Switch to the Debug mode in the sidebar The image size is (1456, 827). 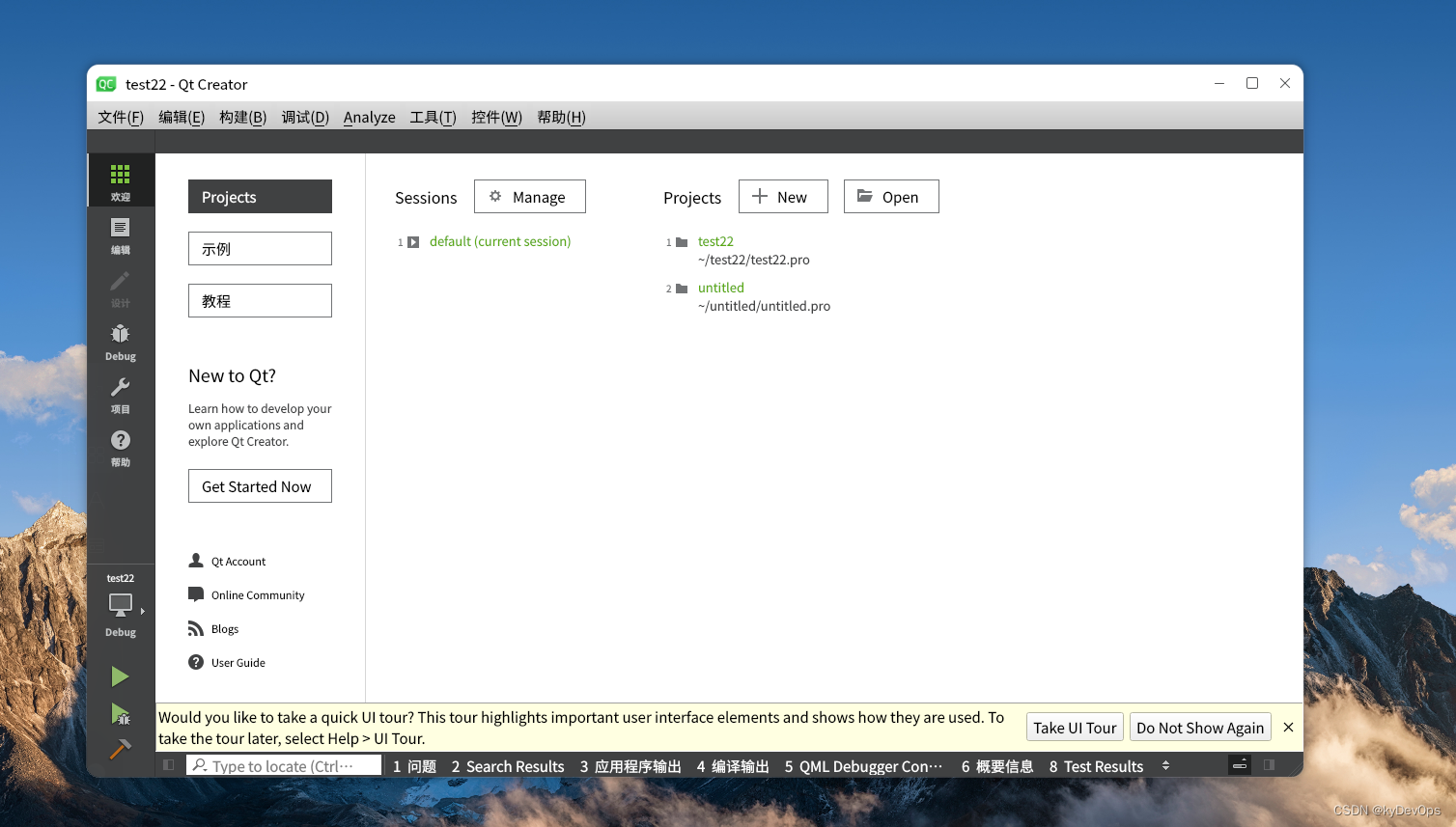[x=120, y=341]
